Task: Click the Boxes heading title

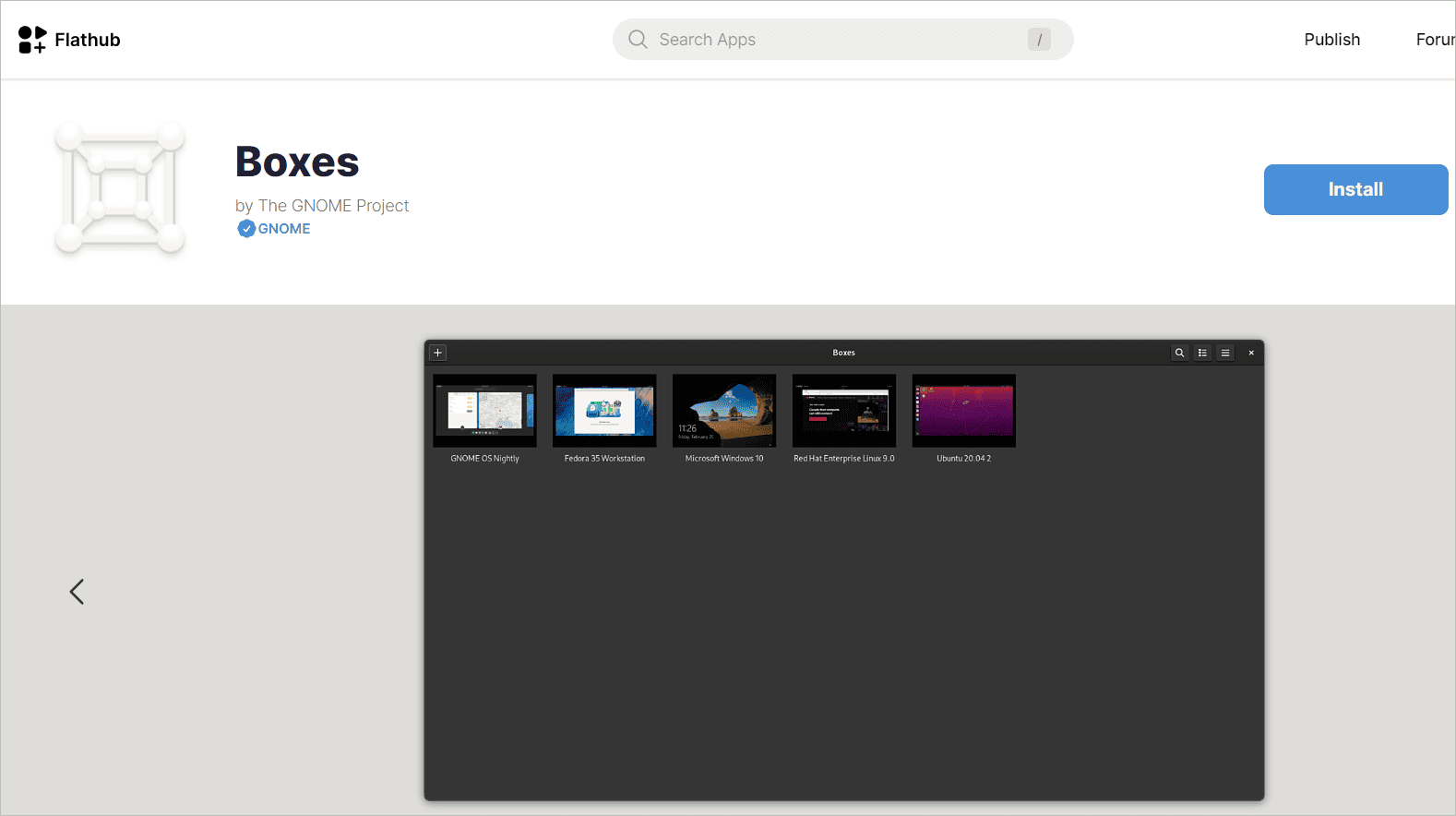Action: tap(297, 162)
